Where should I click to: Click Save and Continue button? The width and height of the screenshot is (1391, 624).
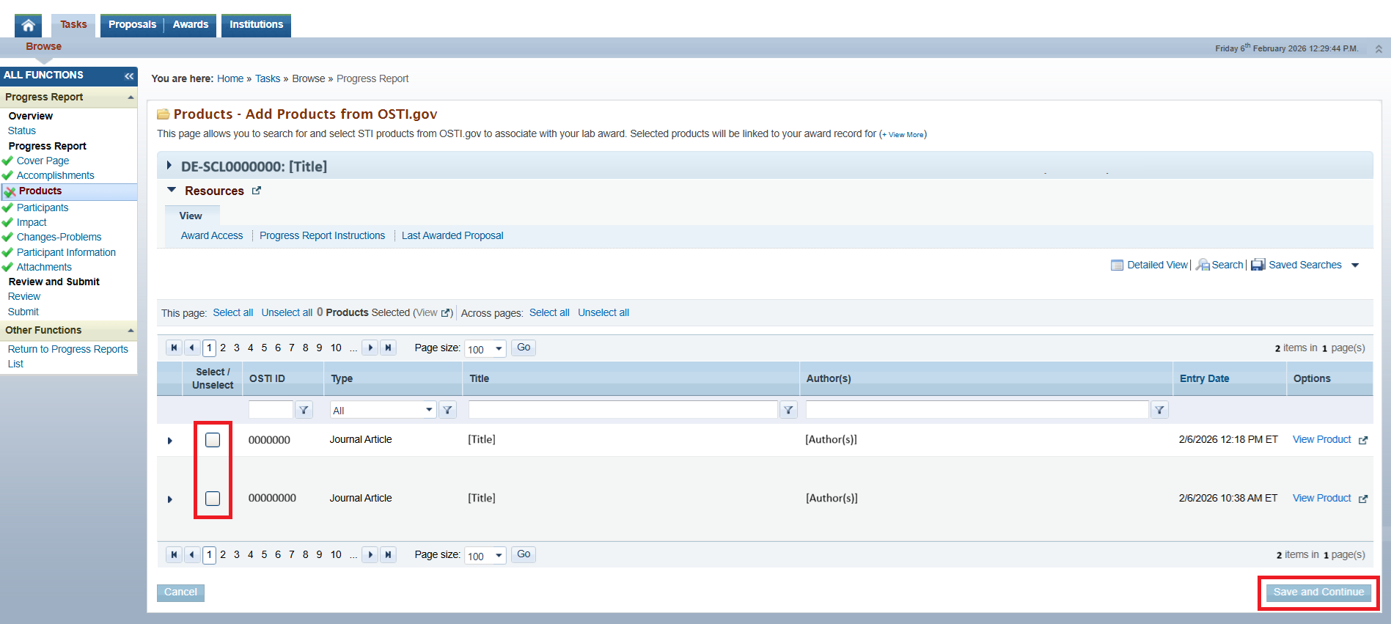pos(1318,592)
